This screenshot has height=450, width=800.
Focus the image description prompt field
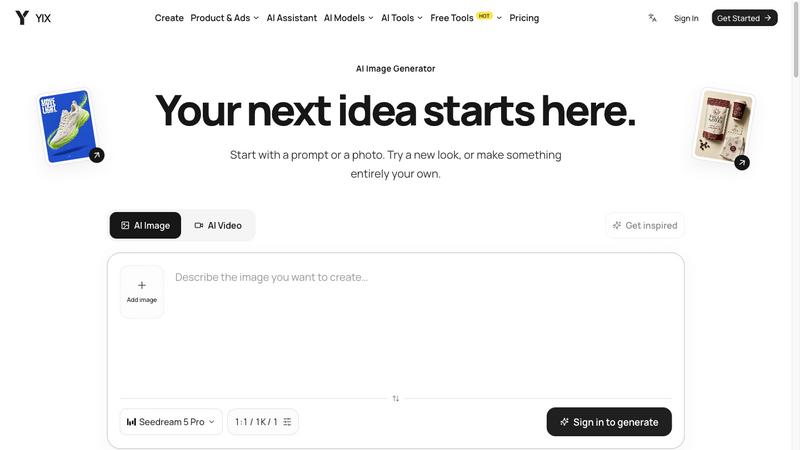point(421,327)
